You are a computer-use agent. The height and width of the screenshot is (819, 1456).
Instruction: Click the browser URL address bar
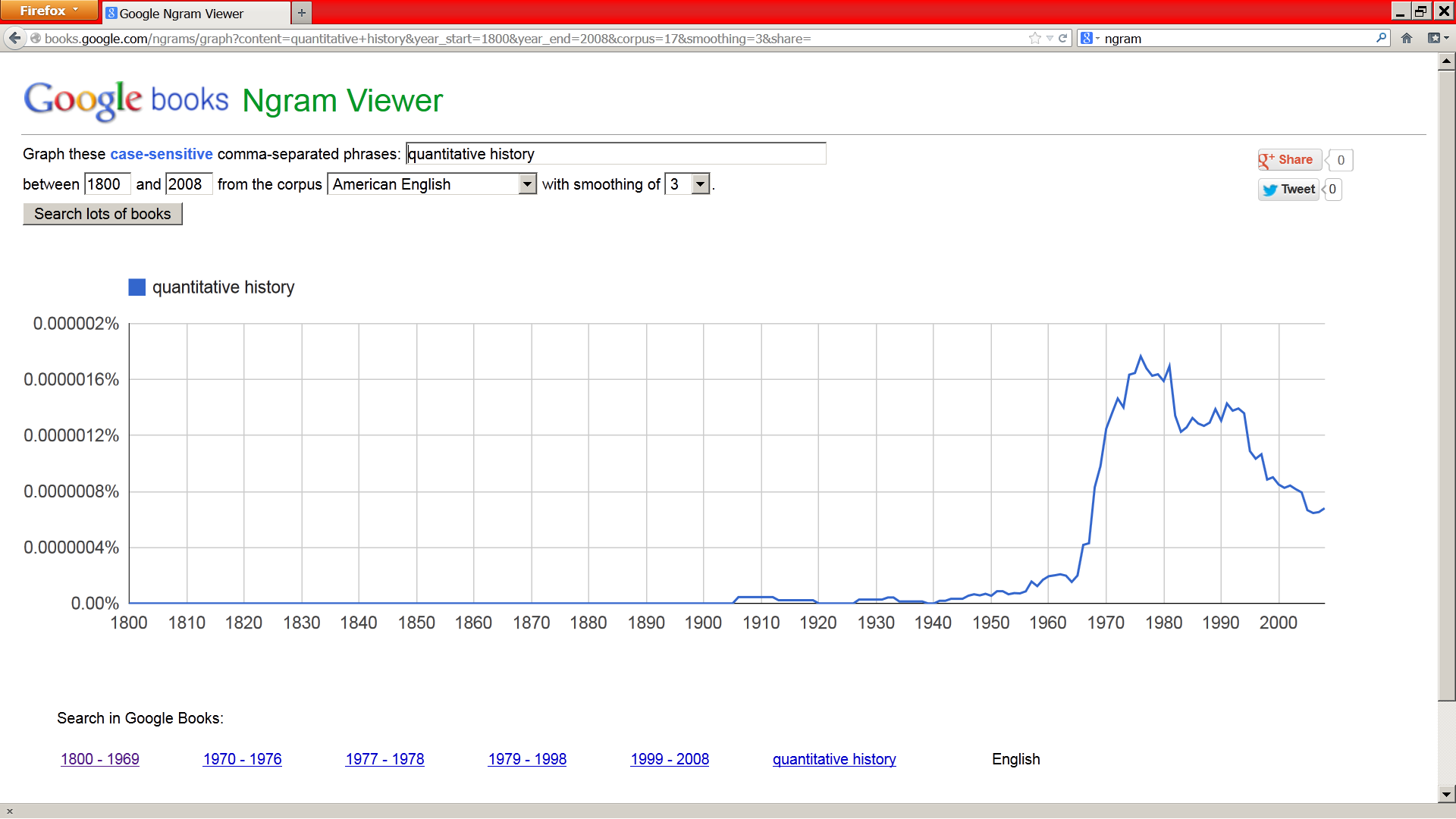click(531, 38)
